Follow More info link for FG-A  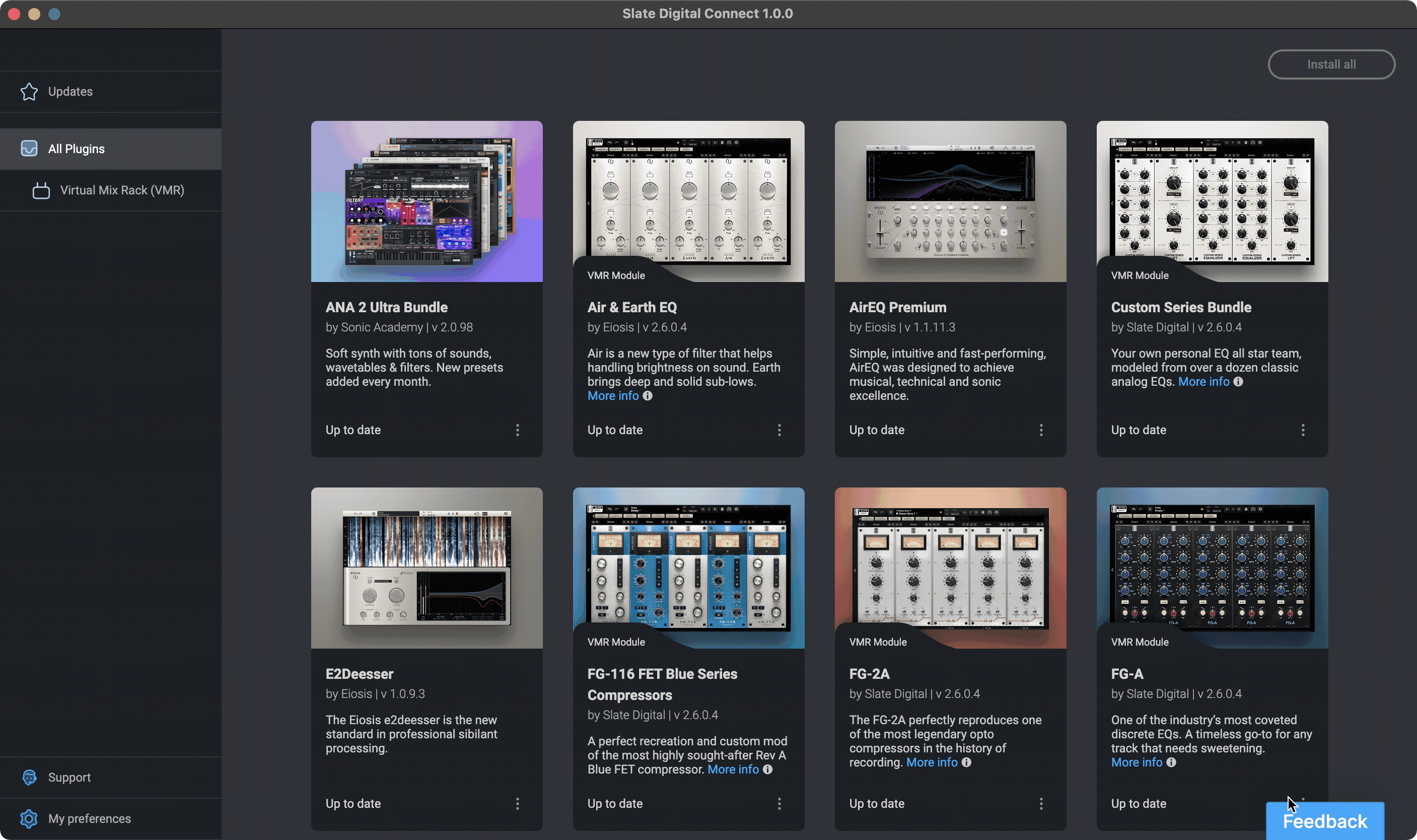1137,762
